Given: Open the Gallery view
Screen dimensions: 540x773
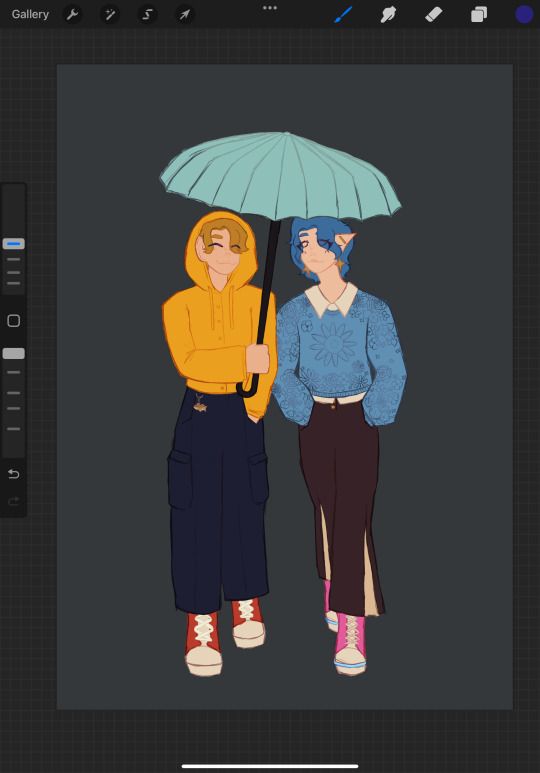Looking at the screenshot, I should pyautogui.click(x=30, y=14).
